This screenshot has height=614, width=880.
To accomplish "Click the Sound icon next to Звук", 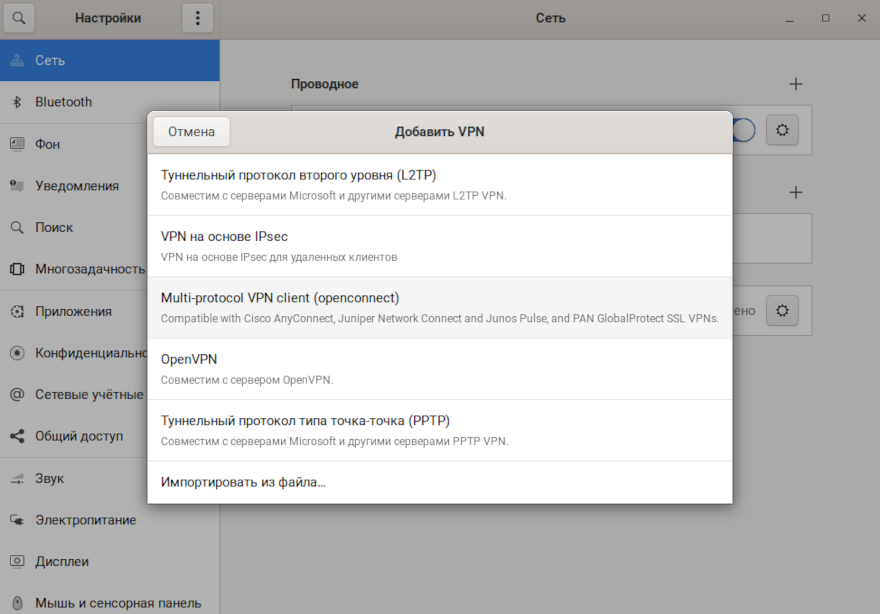I will pos(16,479).
